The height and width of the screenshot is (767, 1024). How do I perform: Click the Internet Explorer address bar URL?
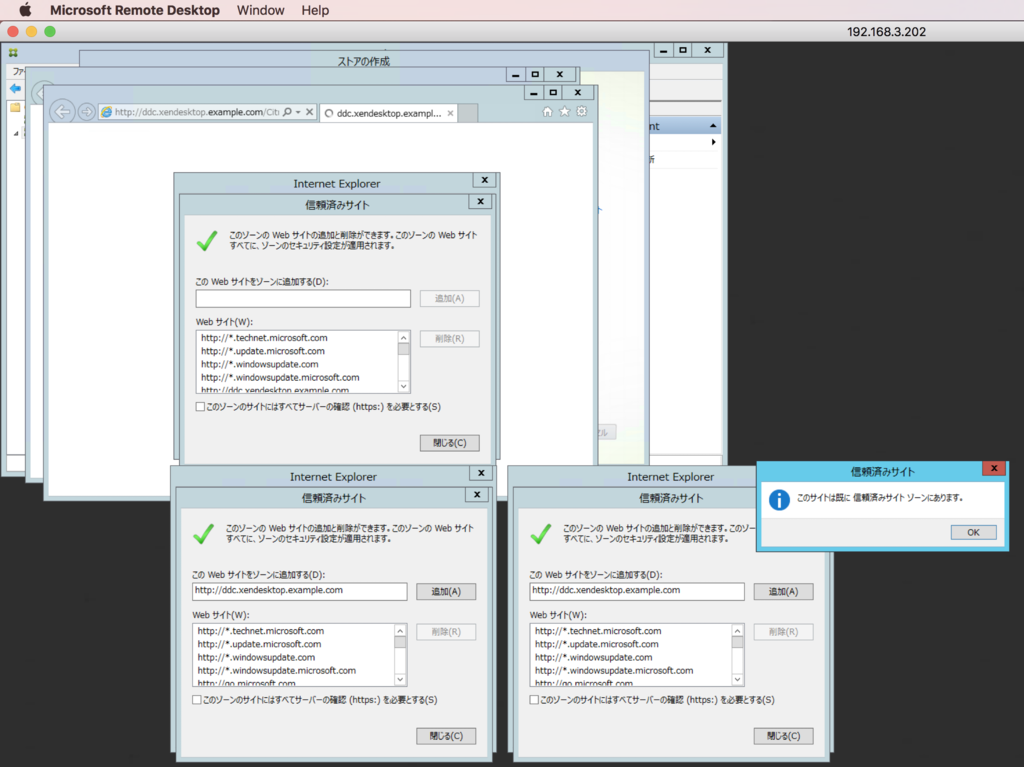pyautogui.click(x=197, y=112)
